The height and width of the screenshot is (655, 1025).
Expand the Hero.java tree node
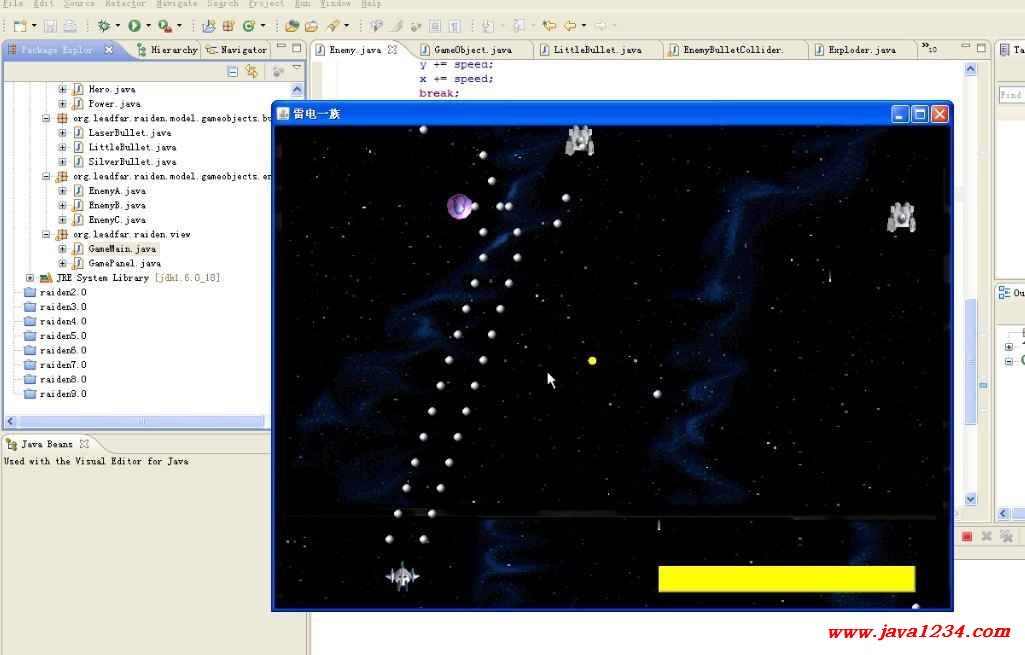click(x=62, y=89)
